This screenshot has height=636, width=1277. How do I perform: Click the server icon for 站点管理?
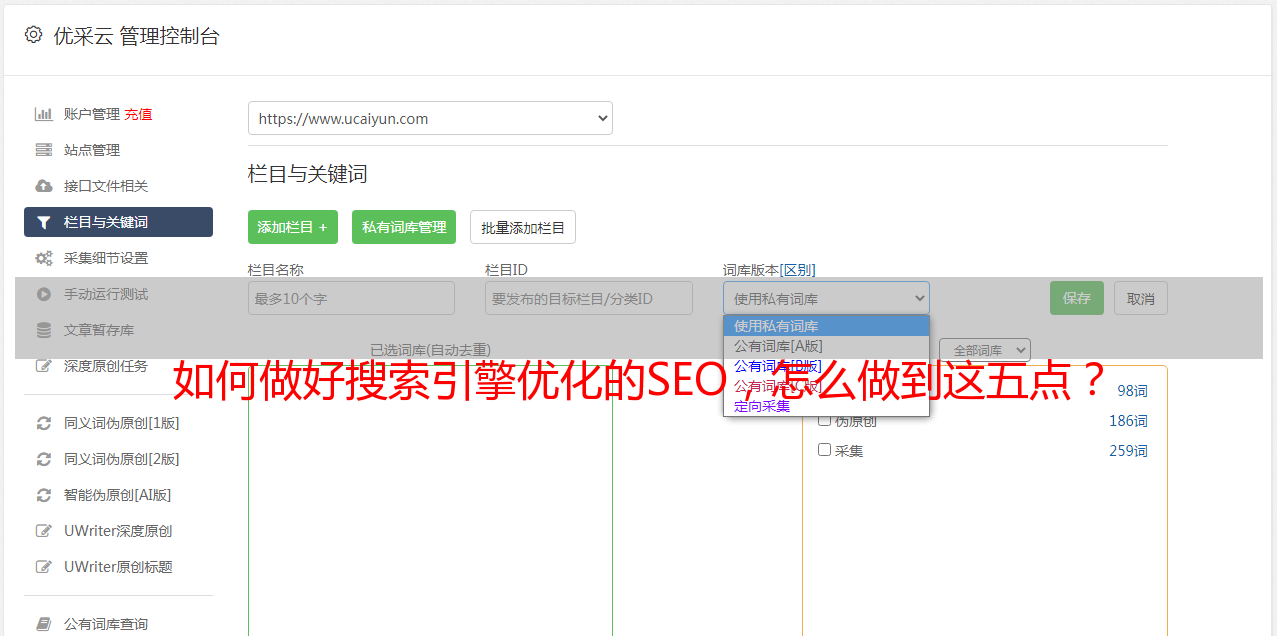click(44, 150)
